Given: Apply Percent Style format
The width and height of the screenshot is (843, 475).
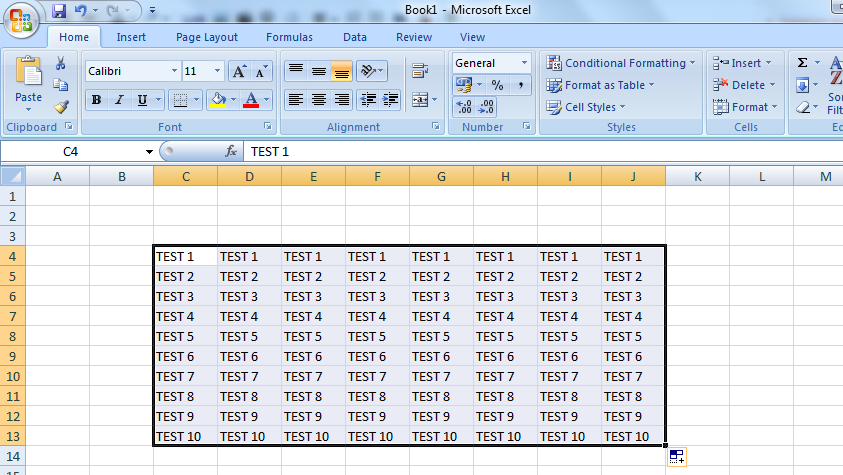Looking at the screenshot, I should 497,85.
